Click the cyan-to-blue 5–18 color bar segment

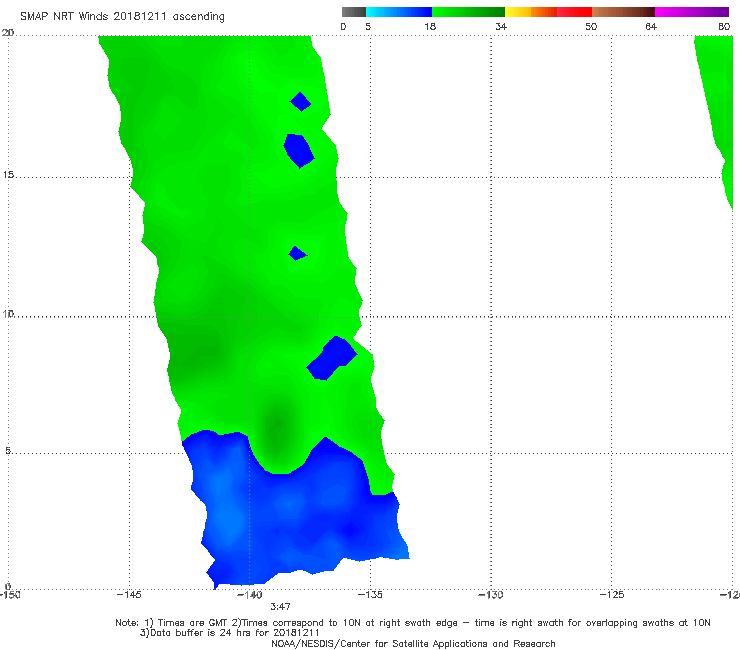point(399,12)
